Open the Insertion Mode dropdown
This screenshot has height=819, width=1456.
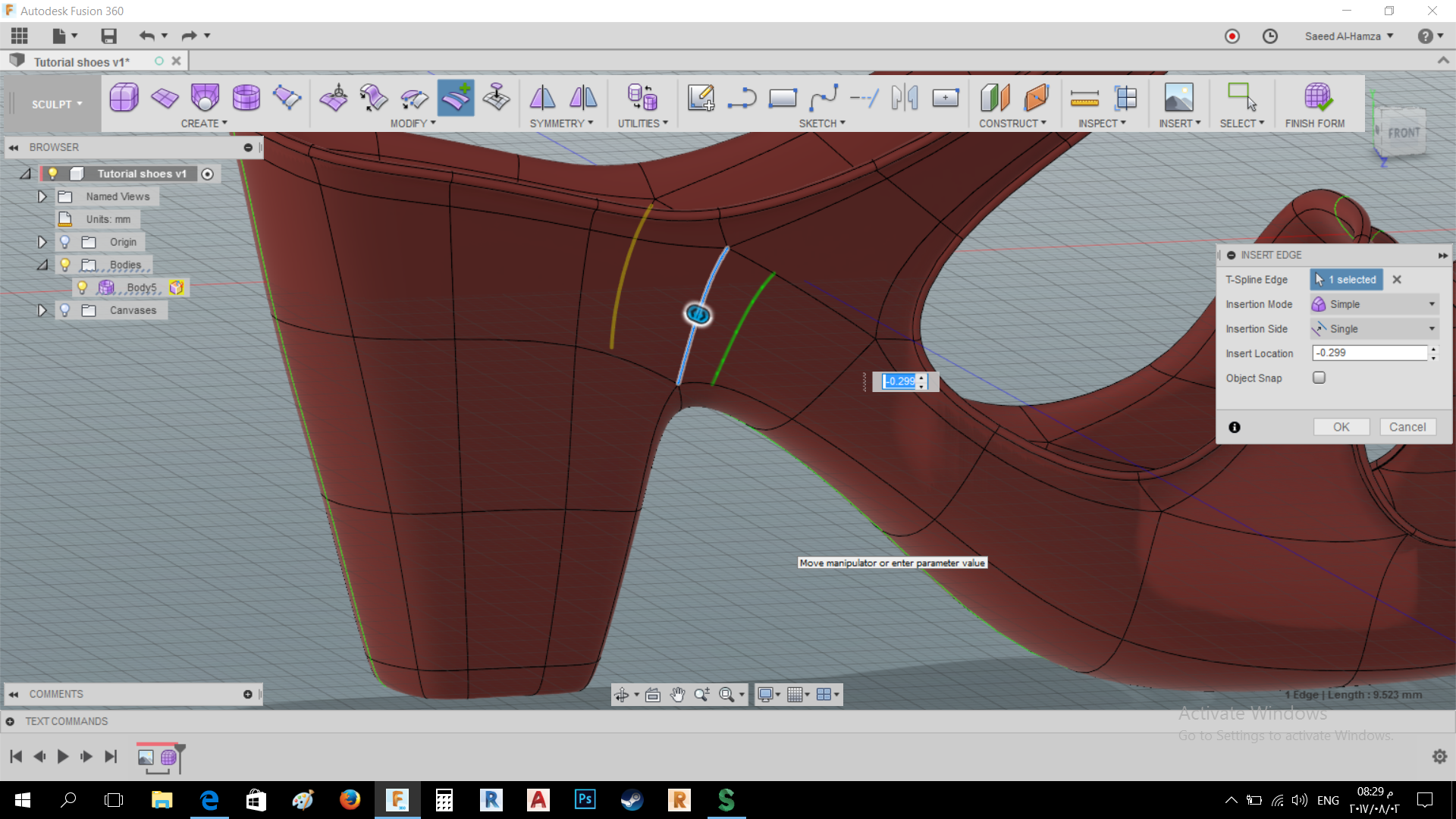pos(1432,304)
